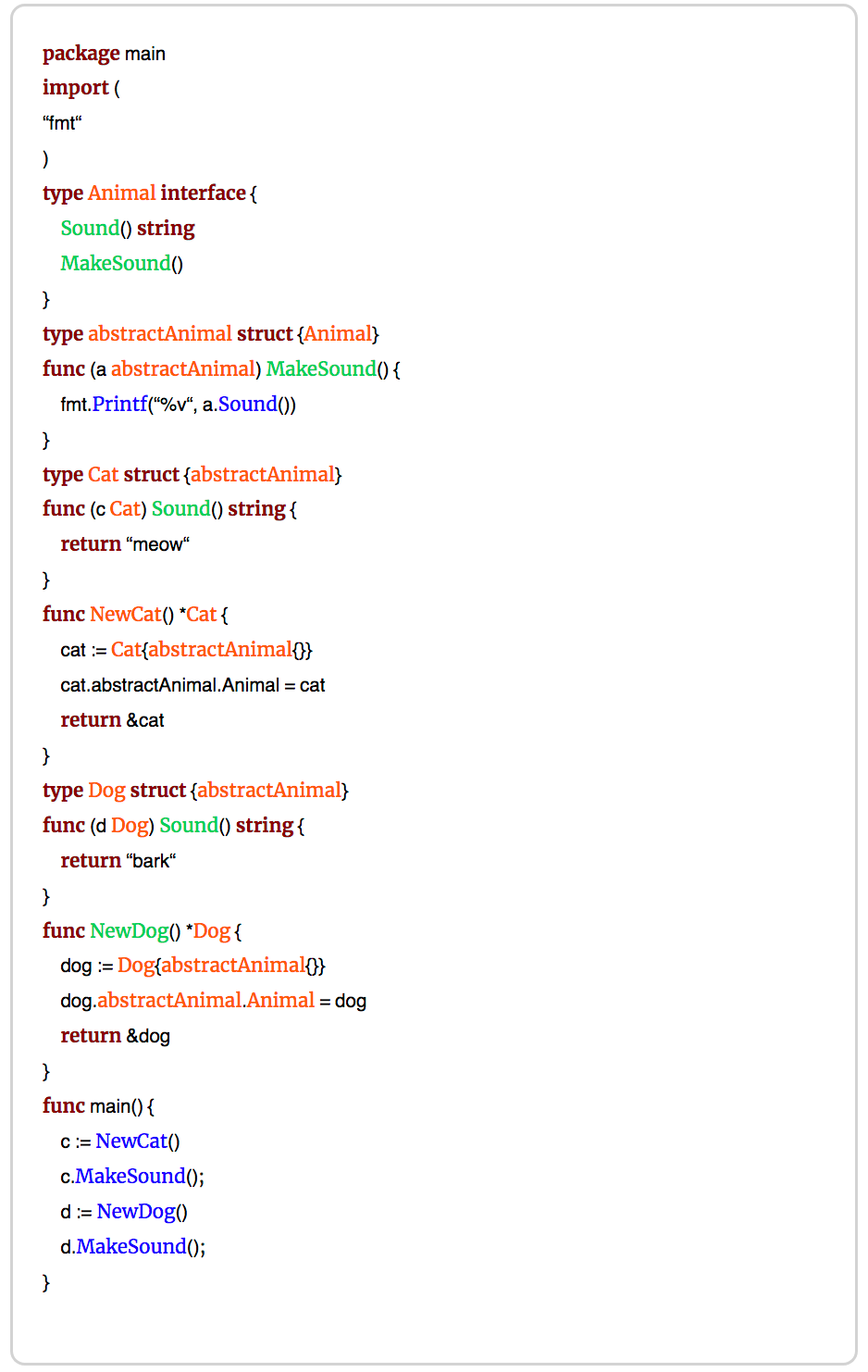Click 'type Cat struct {abstractAnimal}' line
The width and height of the screenshot is (868, 1372).
pos(192,475)
